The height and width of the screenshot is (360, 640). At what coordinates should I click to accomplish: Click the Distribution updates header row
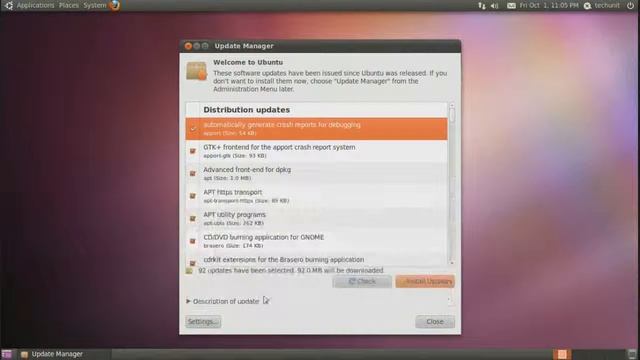316,110
